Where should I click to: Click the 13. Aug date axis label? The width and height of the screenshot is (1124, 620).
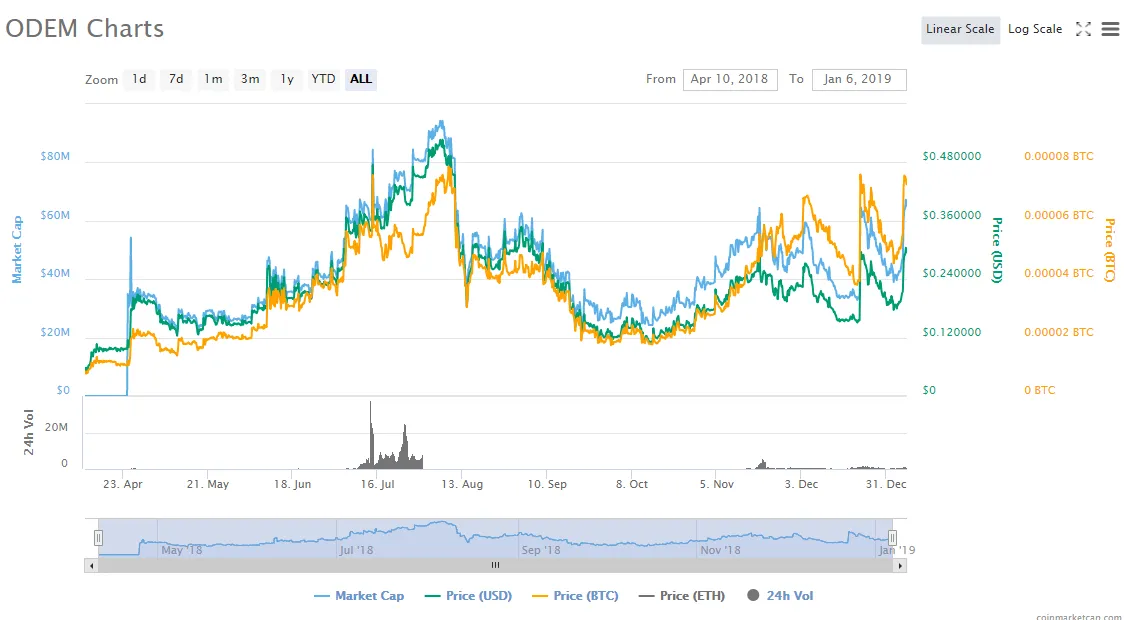click(x=462, y=485)
